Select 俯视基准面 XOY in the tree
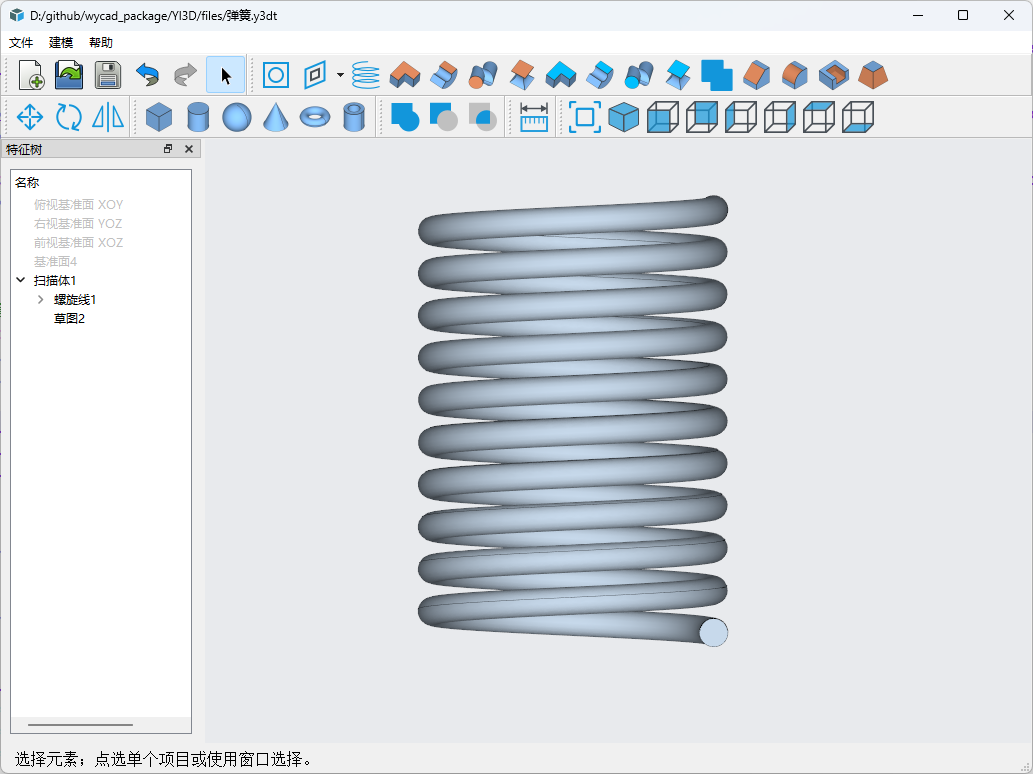This screenshot has width=1033, height=774. pos(78,205)
